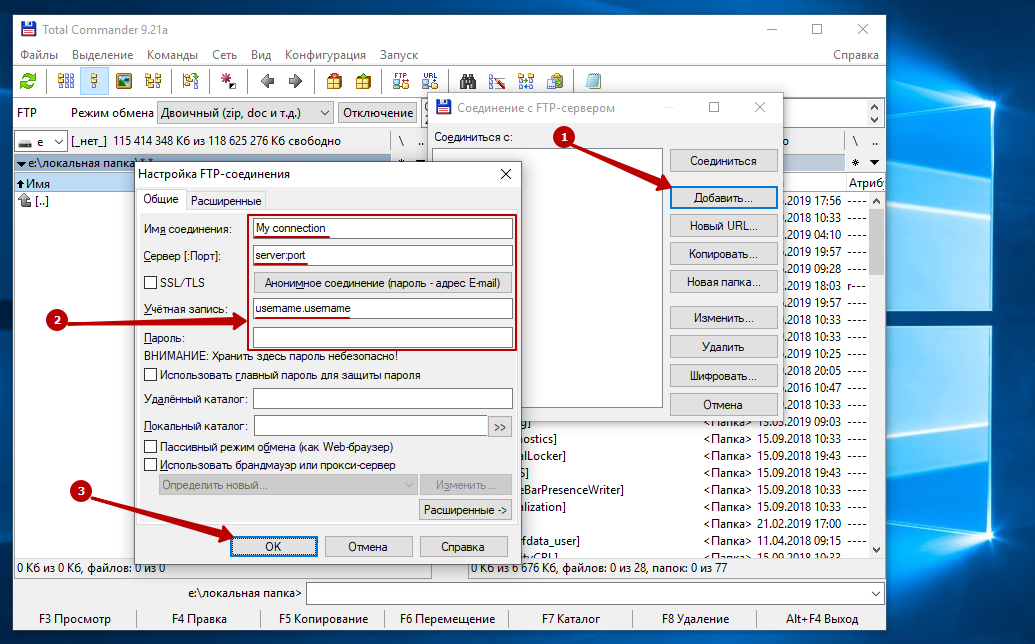This screenshot has width=1035, height=644.
Task: Click the right panel vertical scrollbar
Action: 877,375
